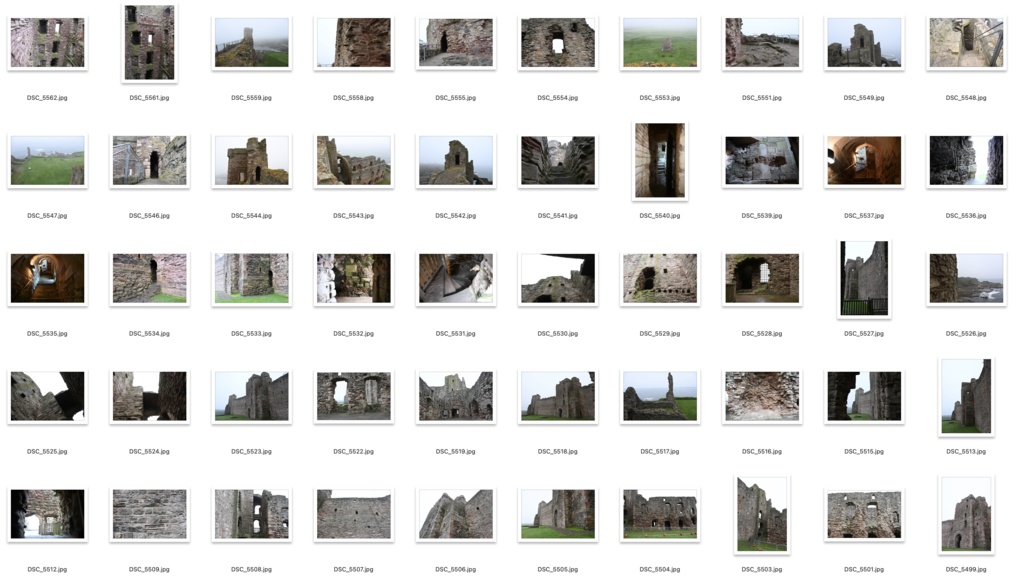This screenshot has width=1024, height=586.
Task: Click the label DSC_5532.jpg
Action: pyautogui.click(x=353, y=334)
